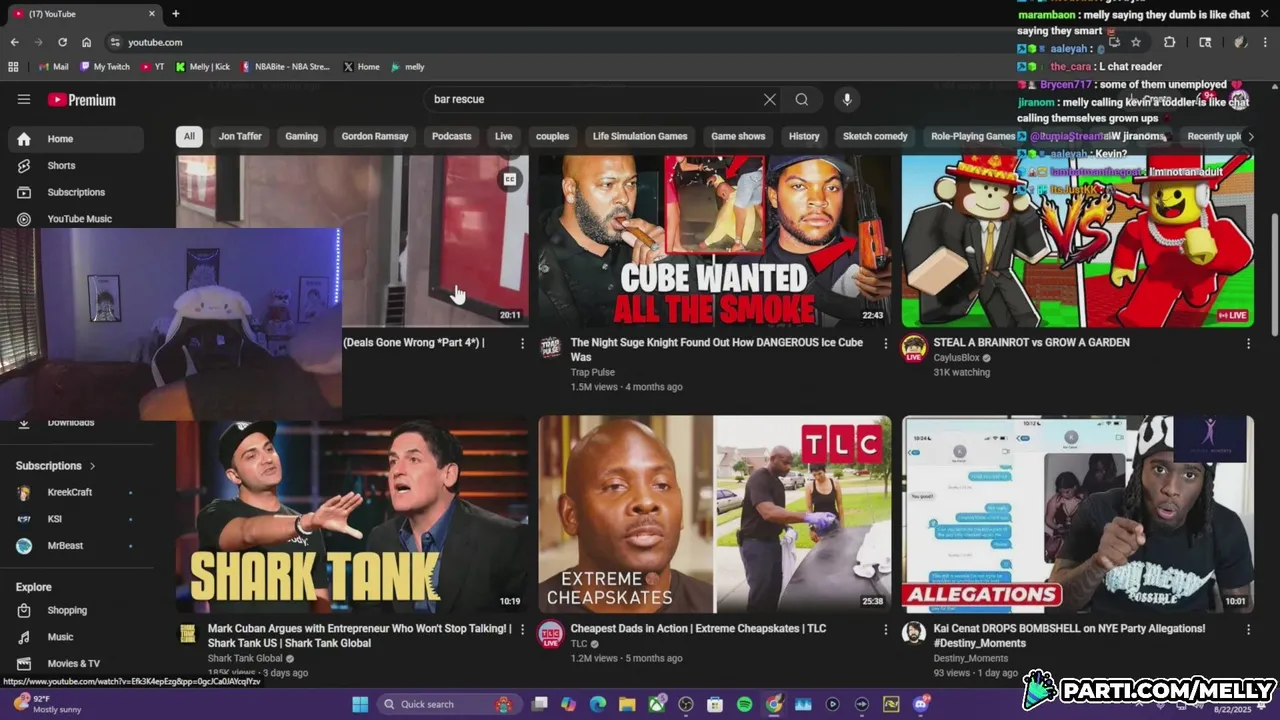Image resolution: width=1280 pixels, height=720 pixels.
Task: Open more options for Cheapest Dads video
Action: click(885, 629)
